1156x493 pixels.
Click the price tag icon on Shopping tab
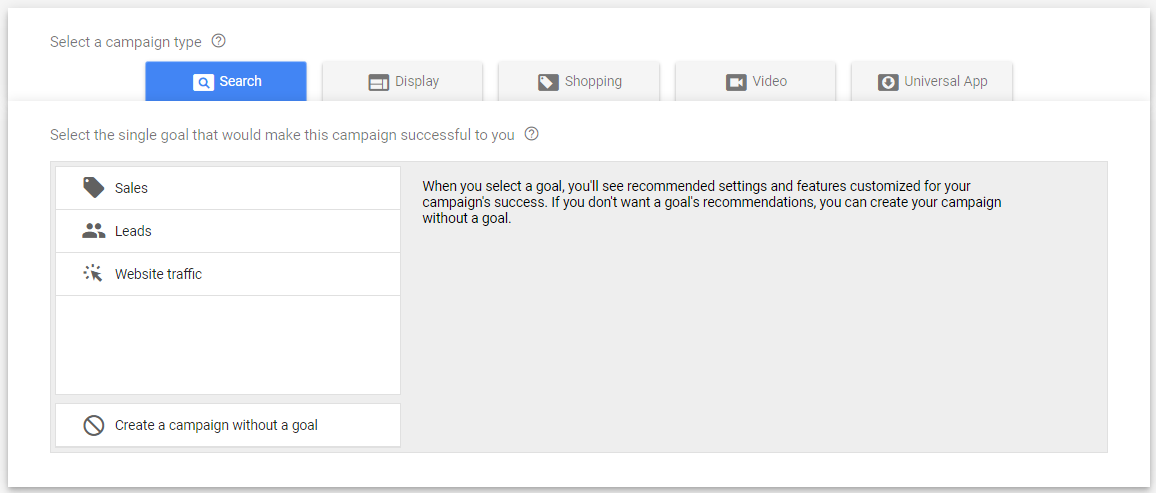click(x=548, y=82)
